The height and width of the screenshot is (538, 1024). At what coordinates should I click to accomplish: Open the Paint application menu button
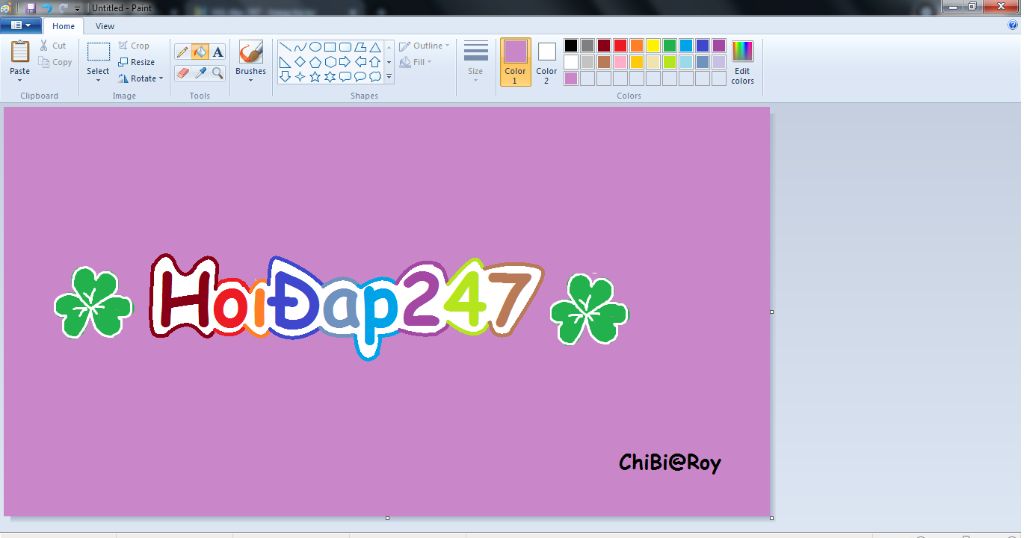20,25
